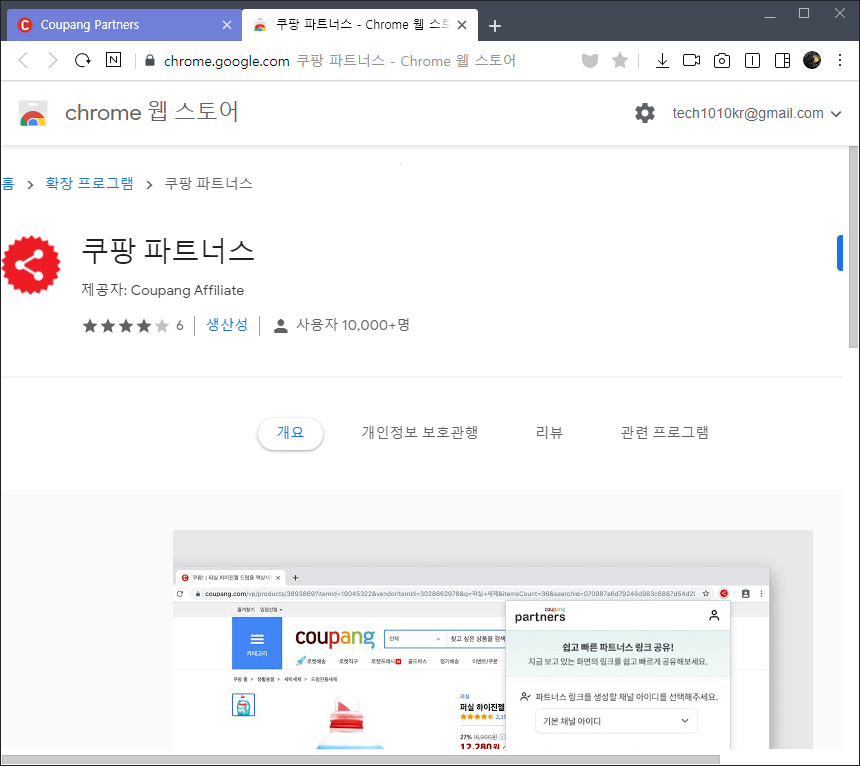860x766 pixels.
Task: Click the 사용자 10,000+명 text
Action: click(353, 325)
